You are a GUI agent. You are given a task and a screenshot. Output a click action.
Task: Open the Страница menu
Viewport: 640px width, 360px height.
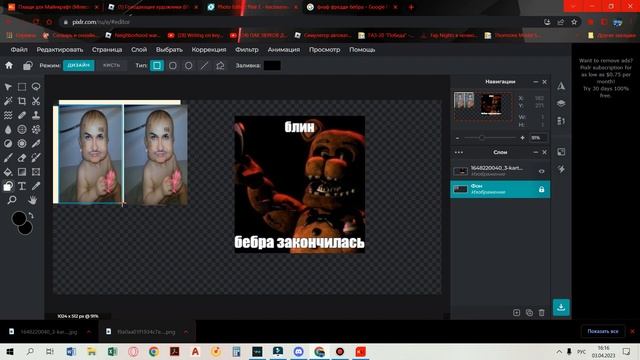pos(107,49)
